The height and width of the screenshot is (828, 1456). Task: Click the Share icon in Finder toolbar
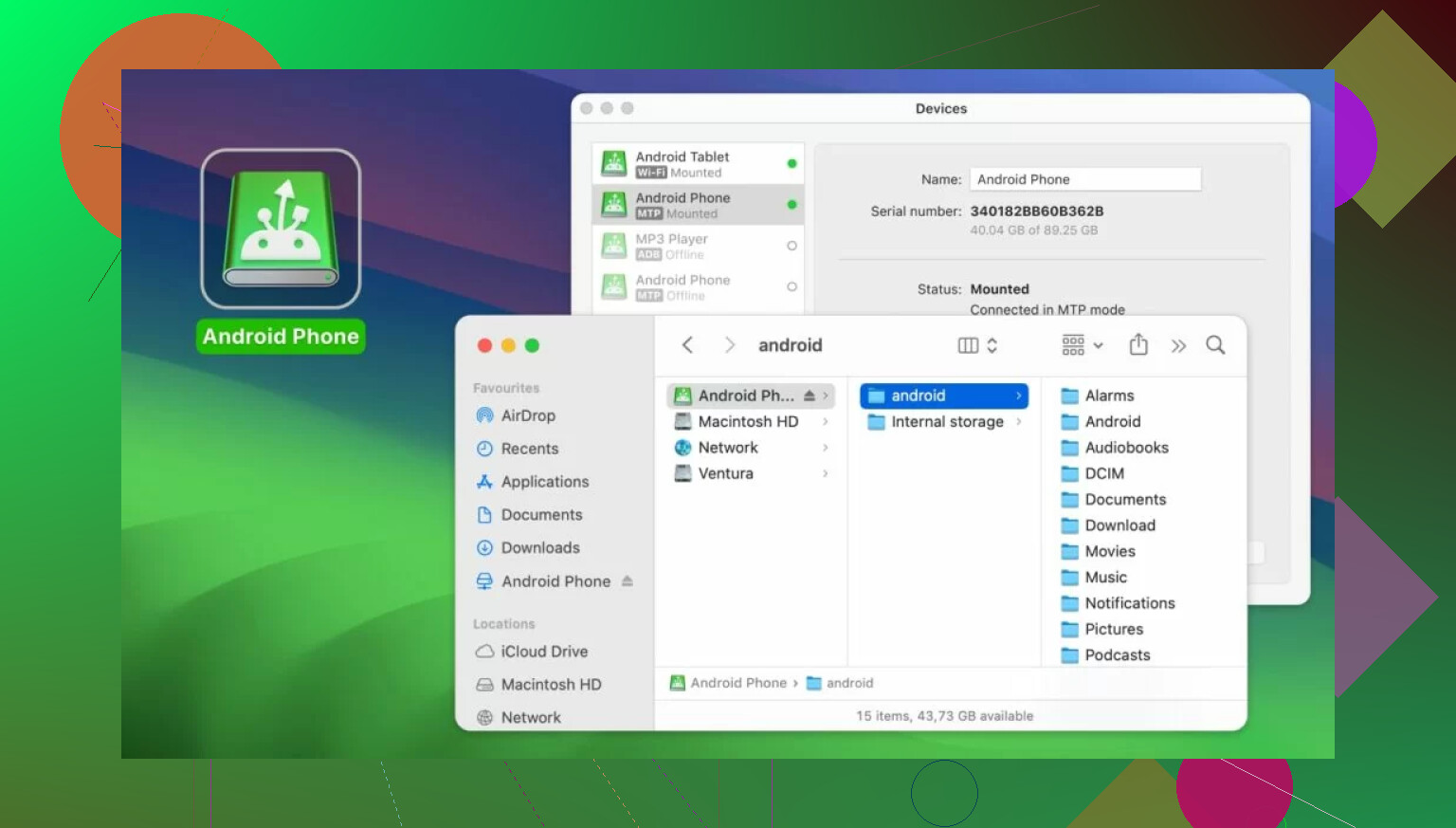coord(1138,345)
